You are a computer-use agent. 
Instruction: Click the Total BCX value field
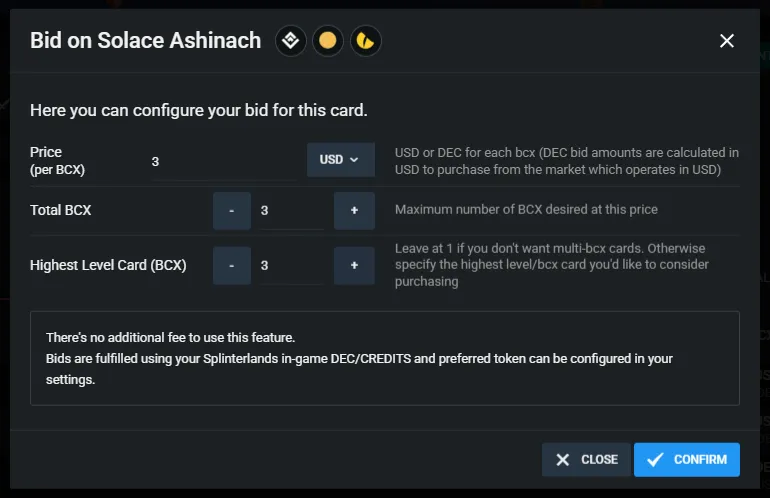click(292, 211)
